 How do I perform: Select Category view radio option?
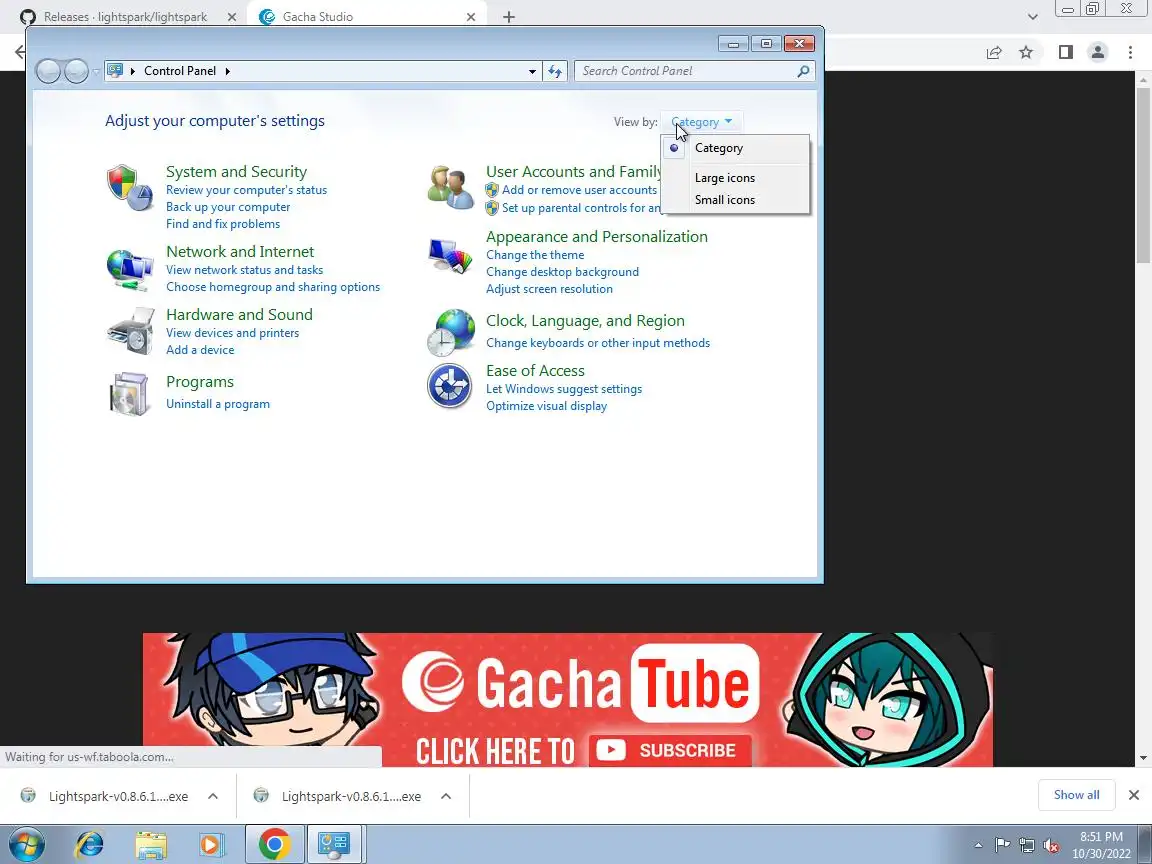[x=735, y=148]
